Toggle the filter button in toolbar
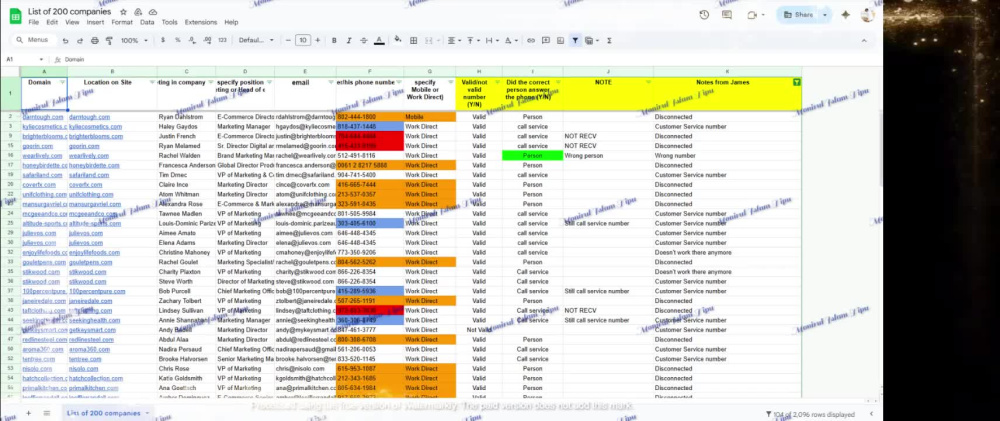 click(x=575, y=40)
